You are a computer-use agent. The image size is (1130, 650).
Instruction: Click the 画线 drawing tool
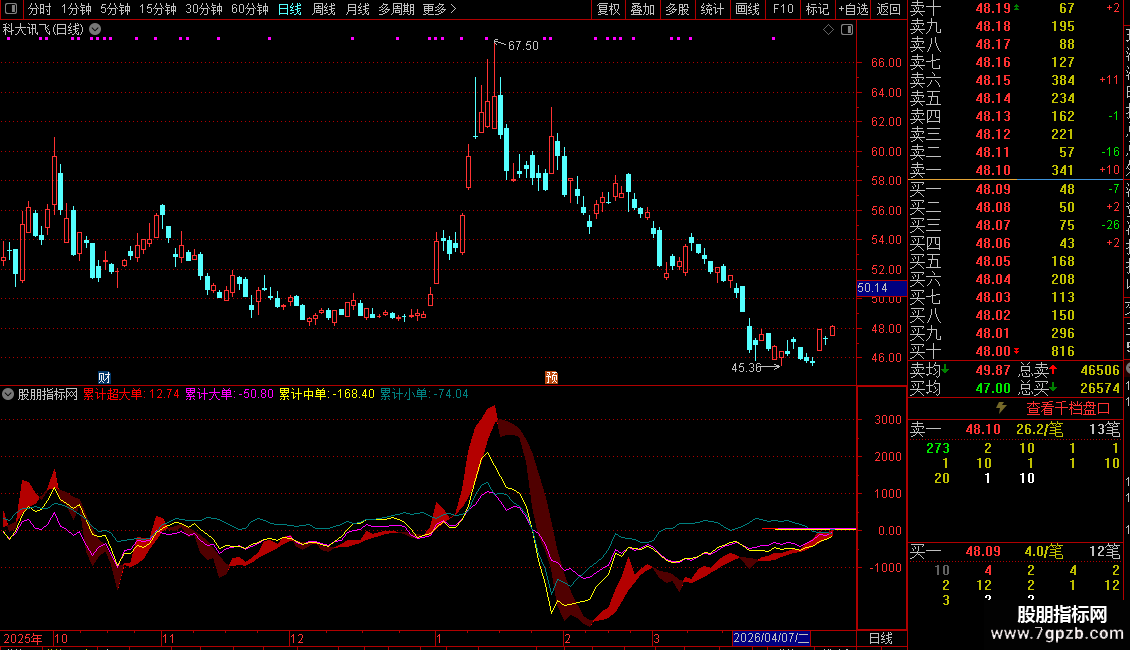click(747, 9)
